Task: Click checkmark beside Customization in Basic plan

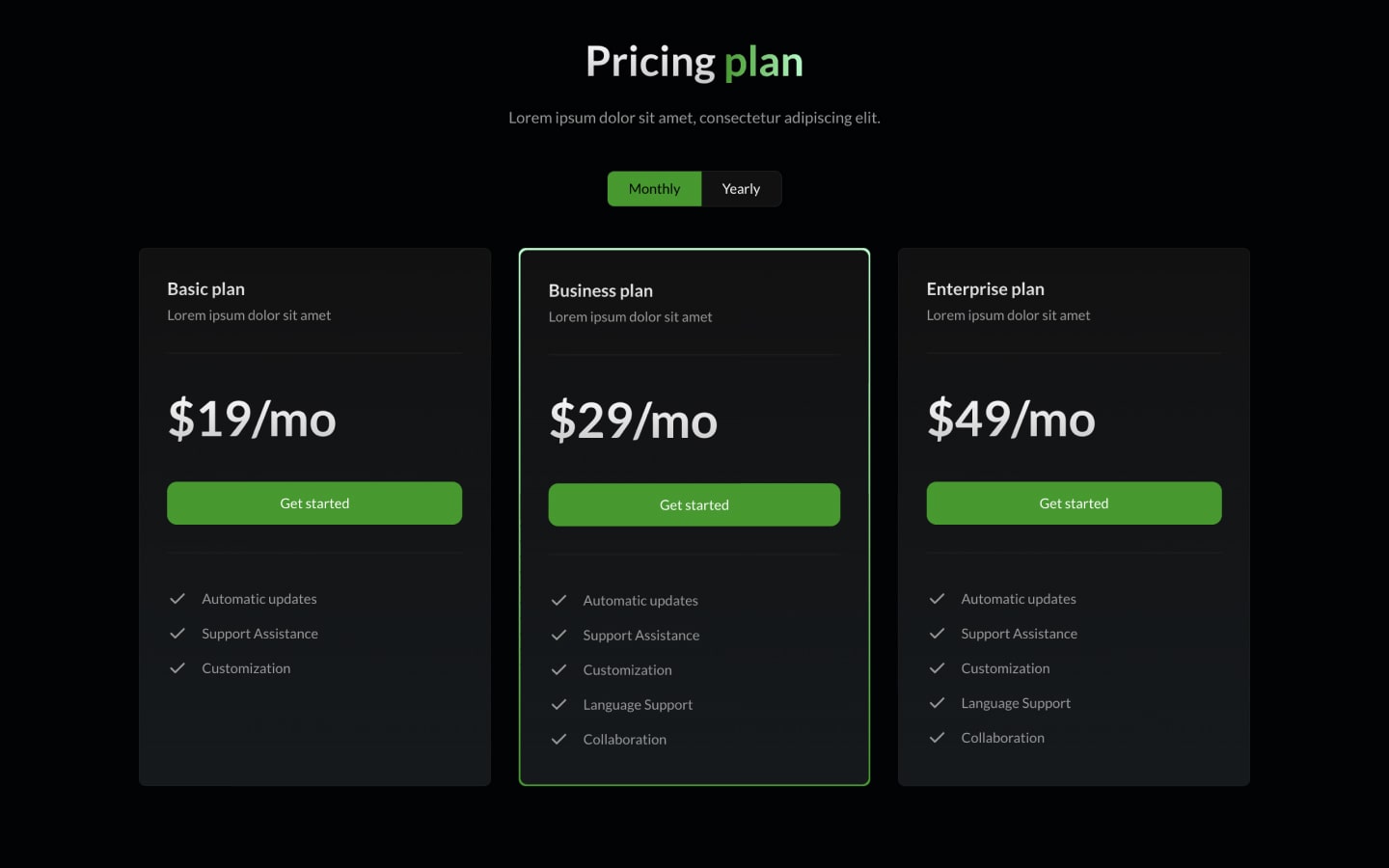Action: tap(177, 667)
